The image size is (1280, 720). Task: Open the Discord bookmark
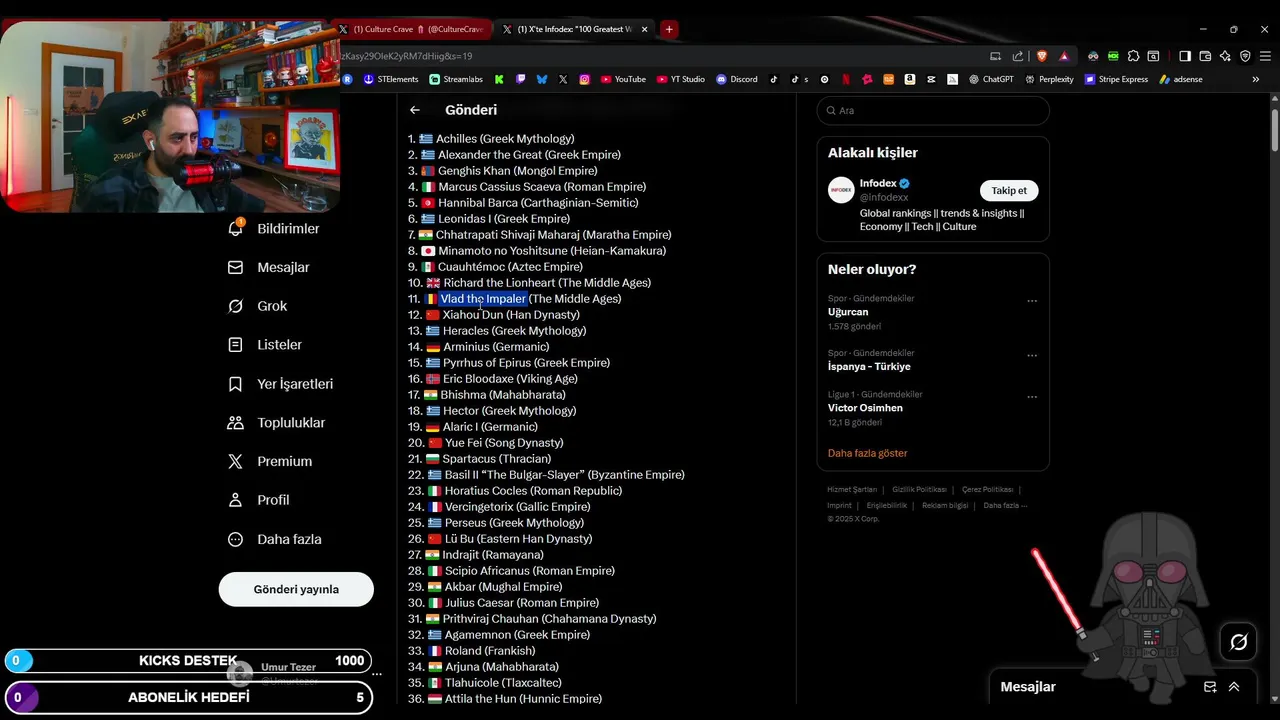coord(737,79)
